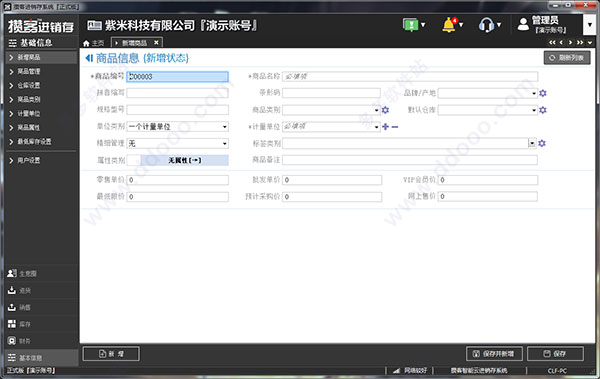Click the notification bell icon

pyautogui.click(x=449, y=25)
